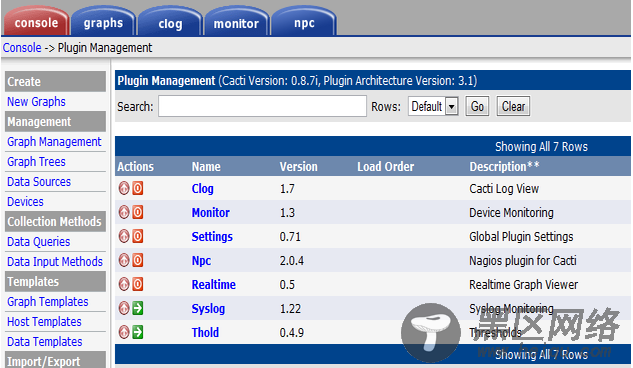The image size is (633, 368).
Task: Open the Clog plugin name link
Action: coord(203,188)
